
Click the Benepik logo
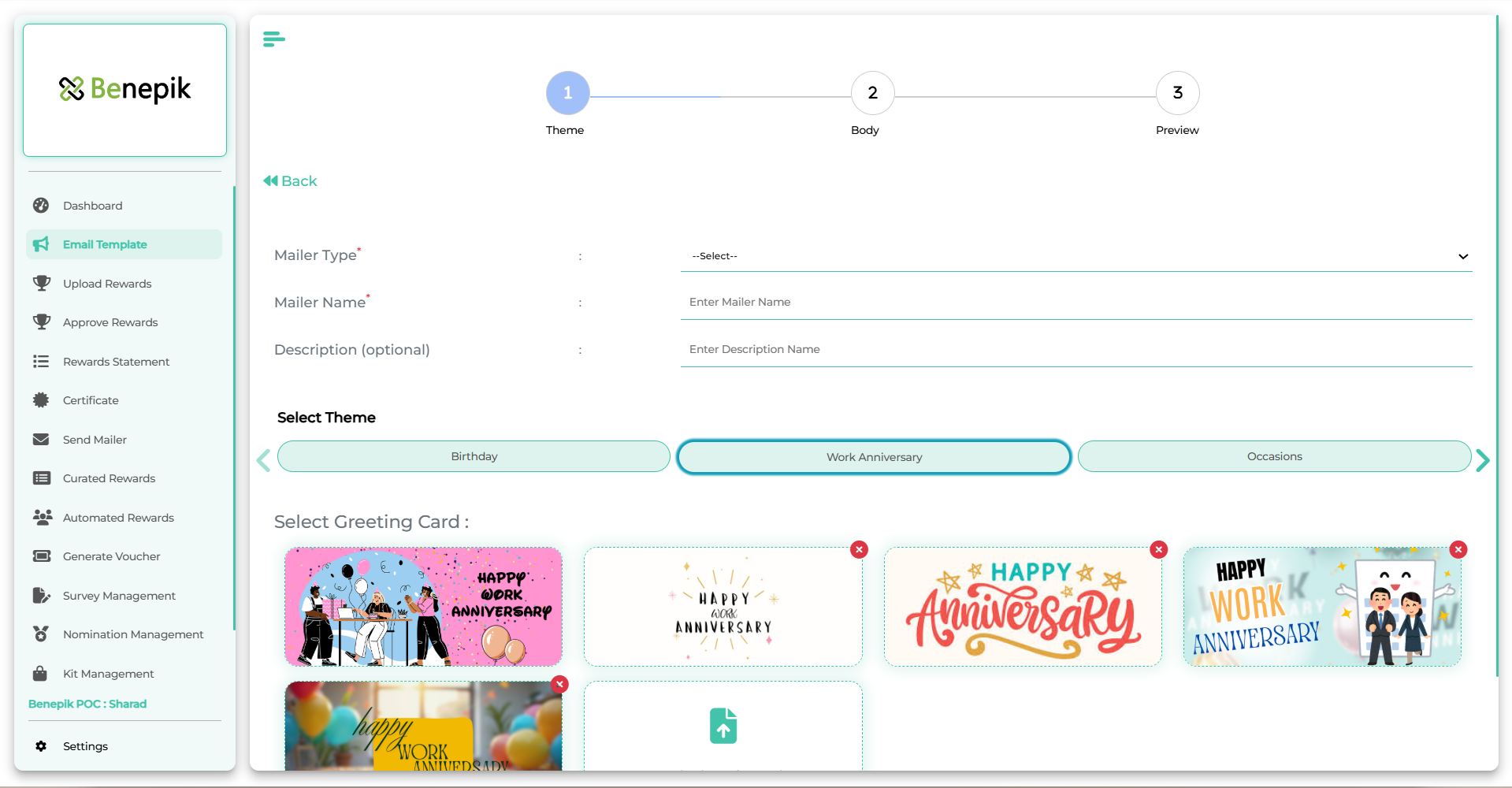125,90
